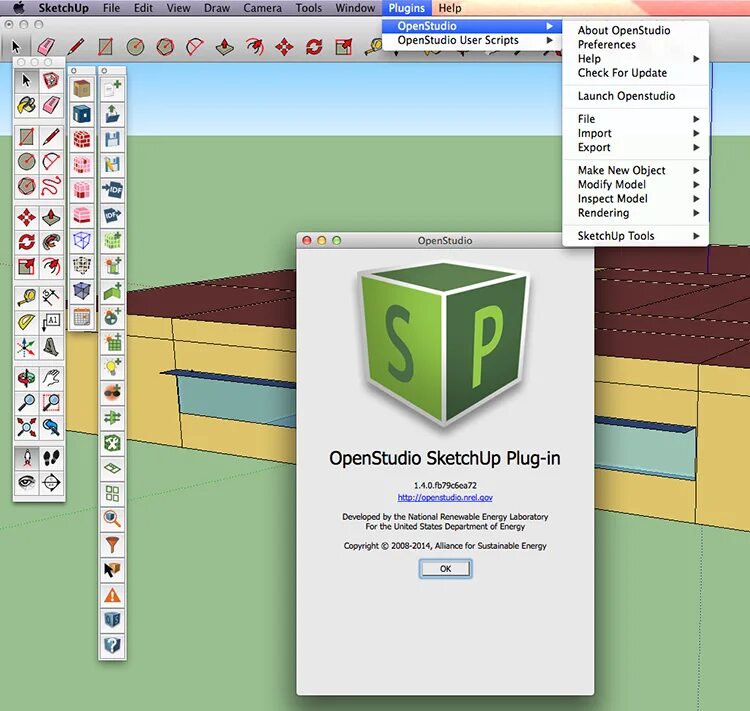
Task: Open the orange warning triangle icon
Action: point(112,595)
